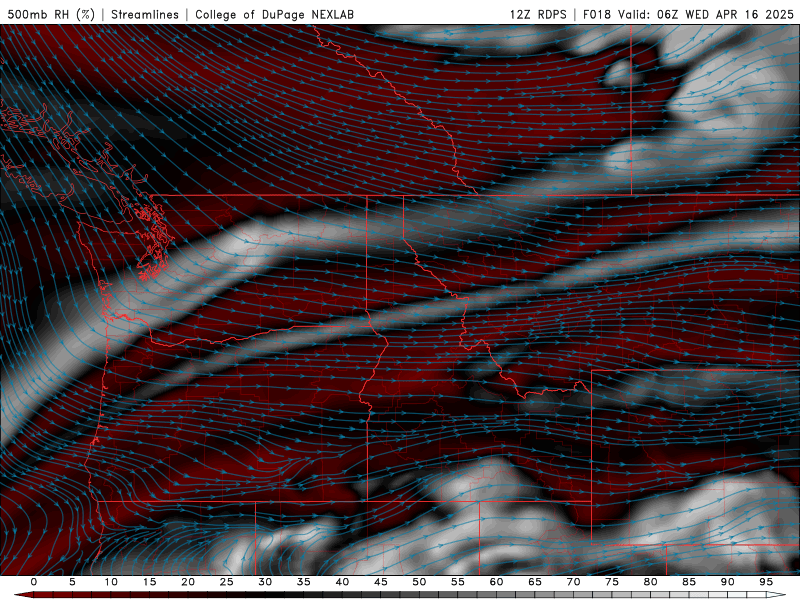Click colorbar label '80'
Image resolution: width=800 pixels, height=600 pixels.
[x=651, y=582]
